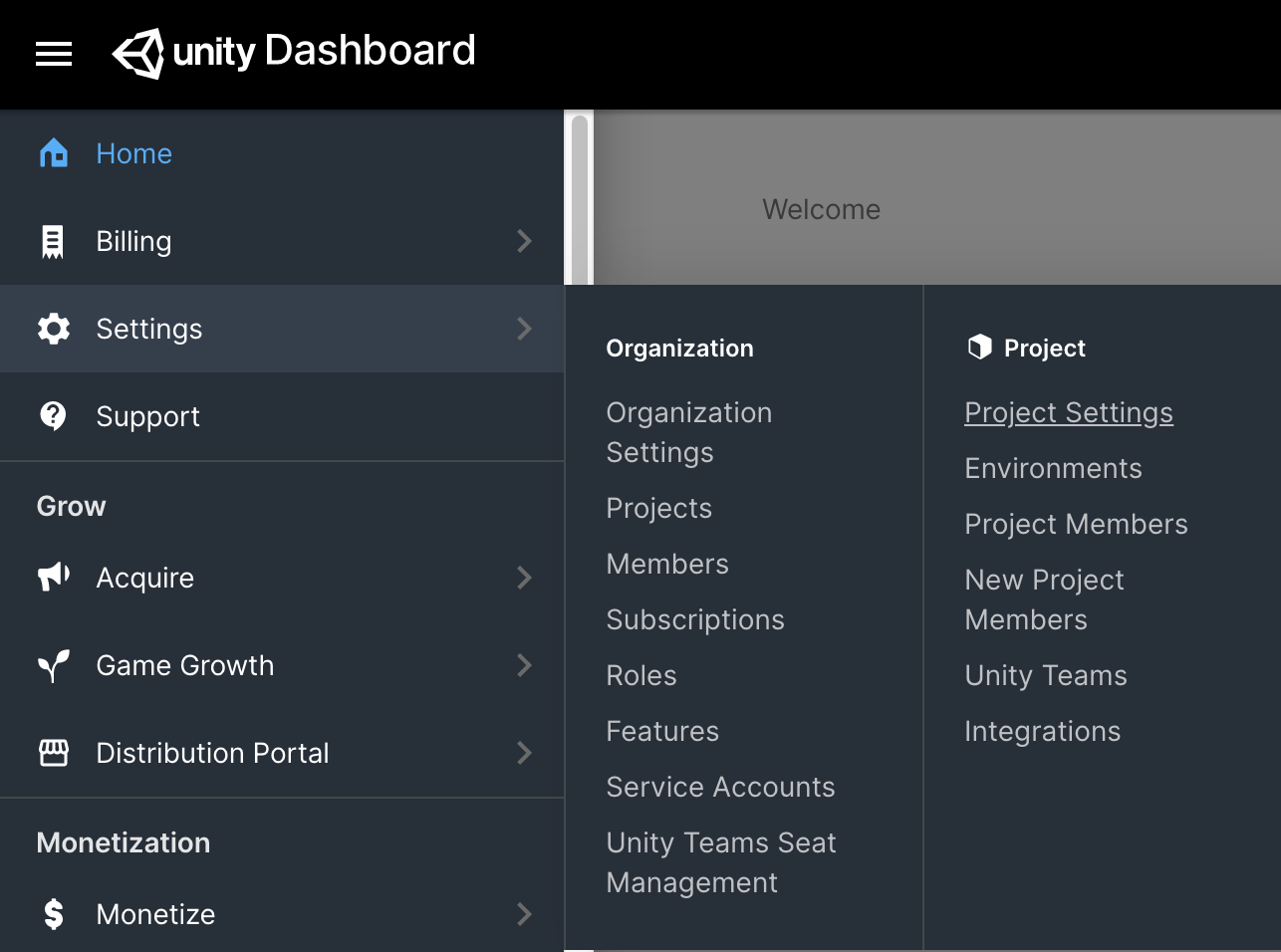Viewport: 1281px width, 952px height.
Task: Open the Project Members link
Action: 1076,524
